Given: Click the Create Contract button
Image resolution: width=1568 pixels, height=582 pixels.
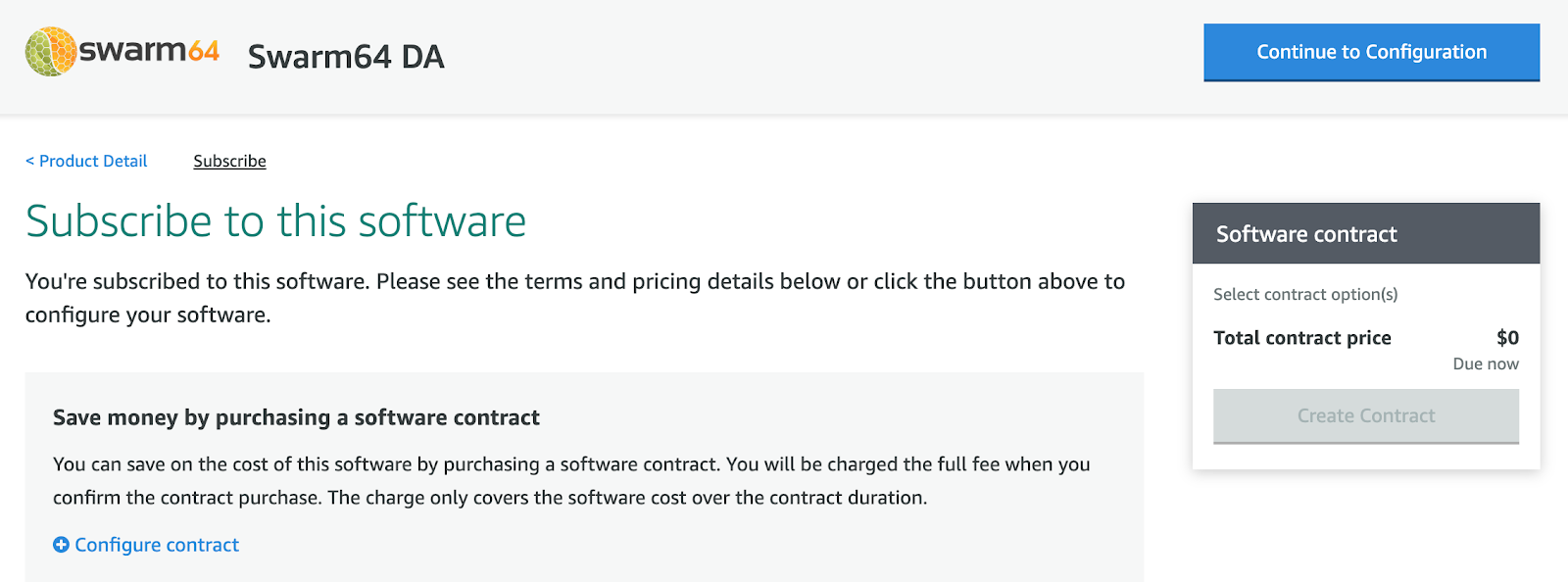Looking at the screenshot, I should (1365, 415).
